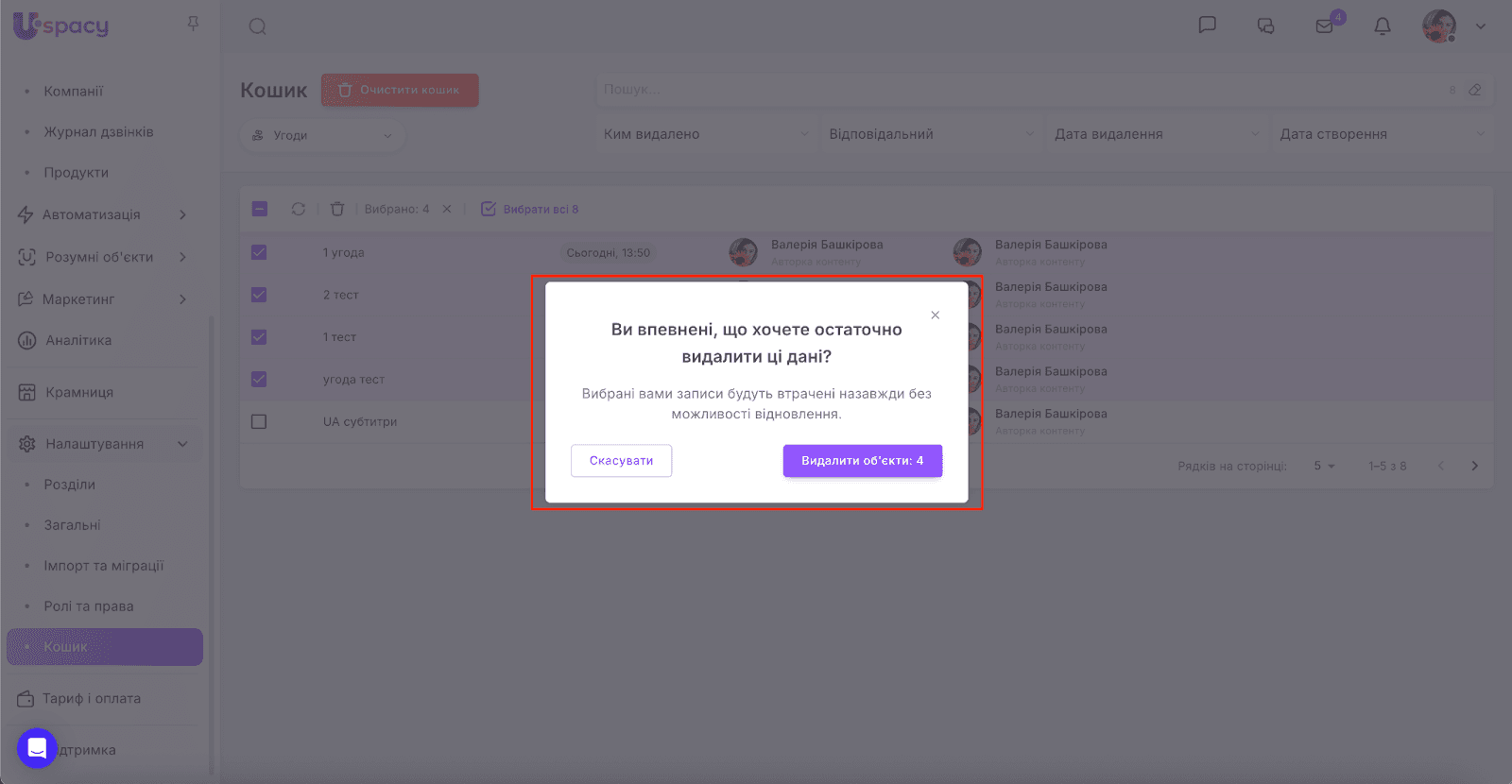Select Кошик in the sidebar

point(105,647)
